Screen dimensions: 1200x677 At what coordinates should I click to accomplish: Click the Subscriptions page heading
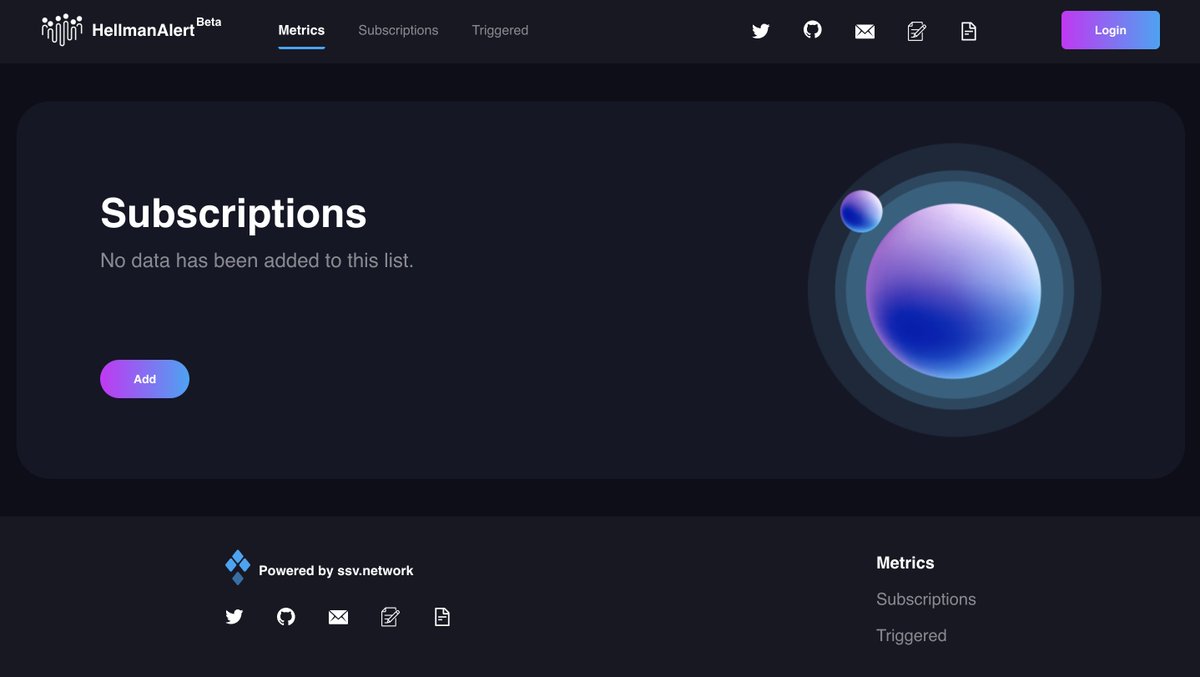(234, 213)
